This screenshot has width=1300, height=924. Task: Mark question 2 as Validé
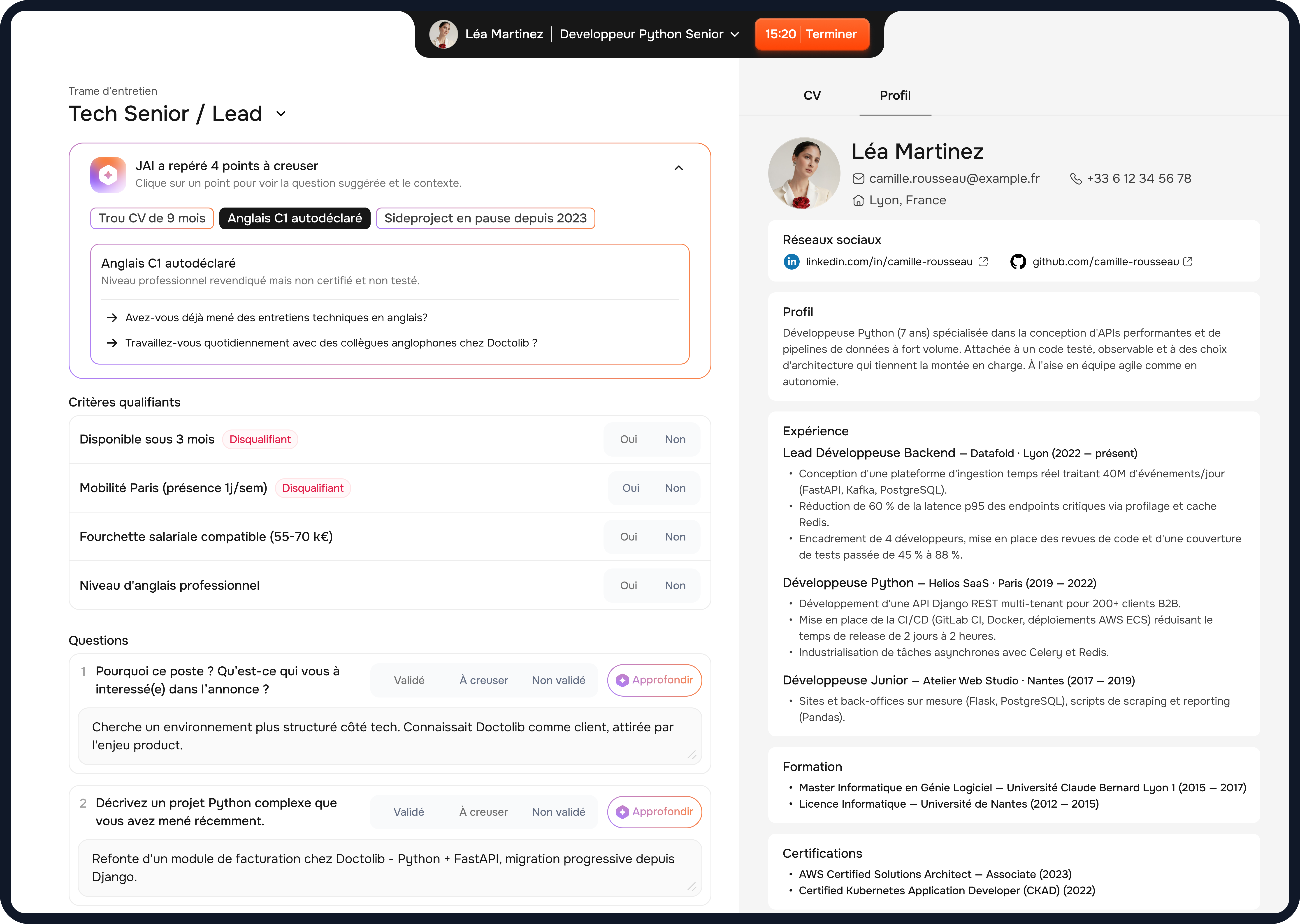coord(409,812)
